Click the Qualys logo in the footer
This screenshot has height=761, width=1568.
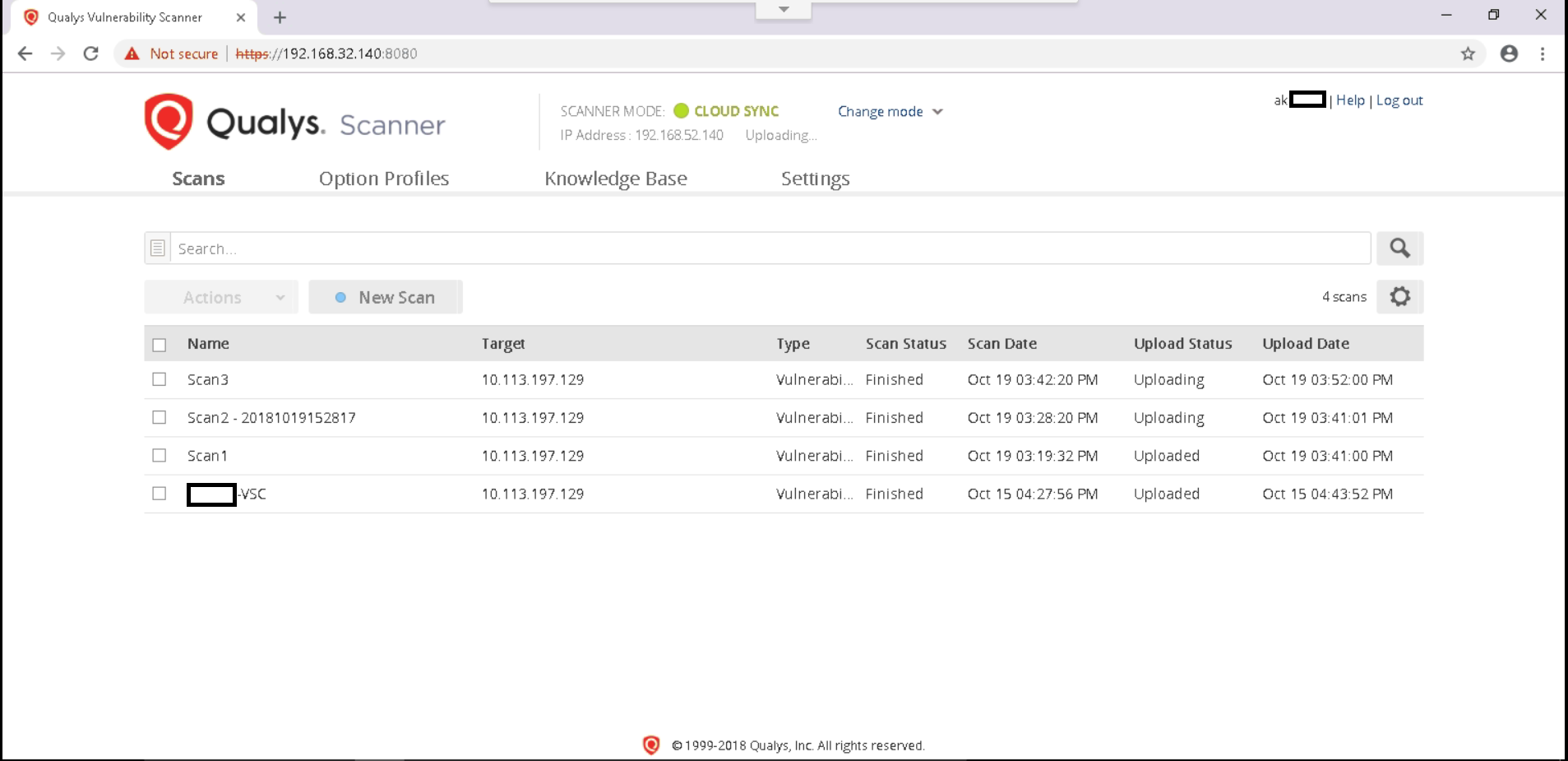click(x=650, y=745)
